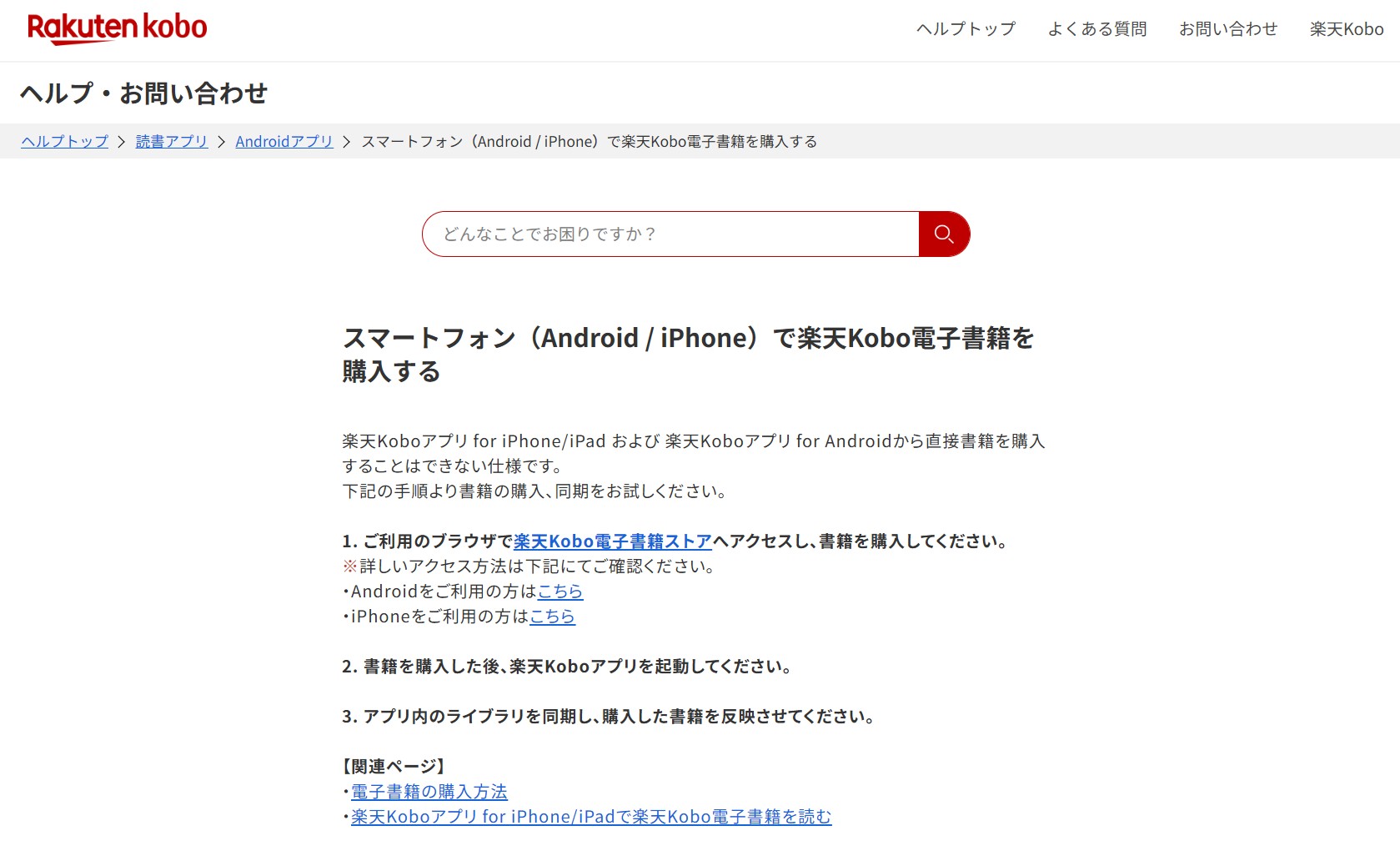The height and width of the screenshot is (856, 1400).
Task: Click the current page breadcrumb text
Action: (589, 142)
